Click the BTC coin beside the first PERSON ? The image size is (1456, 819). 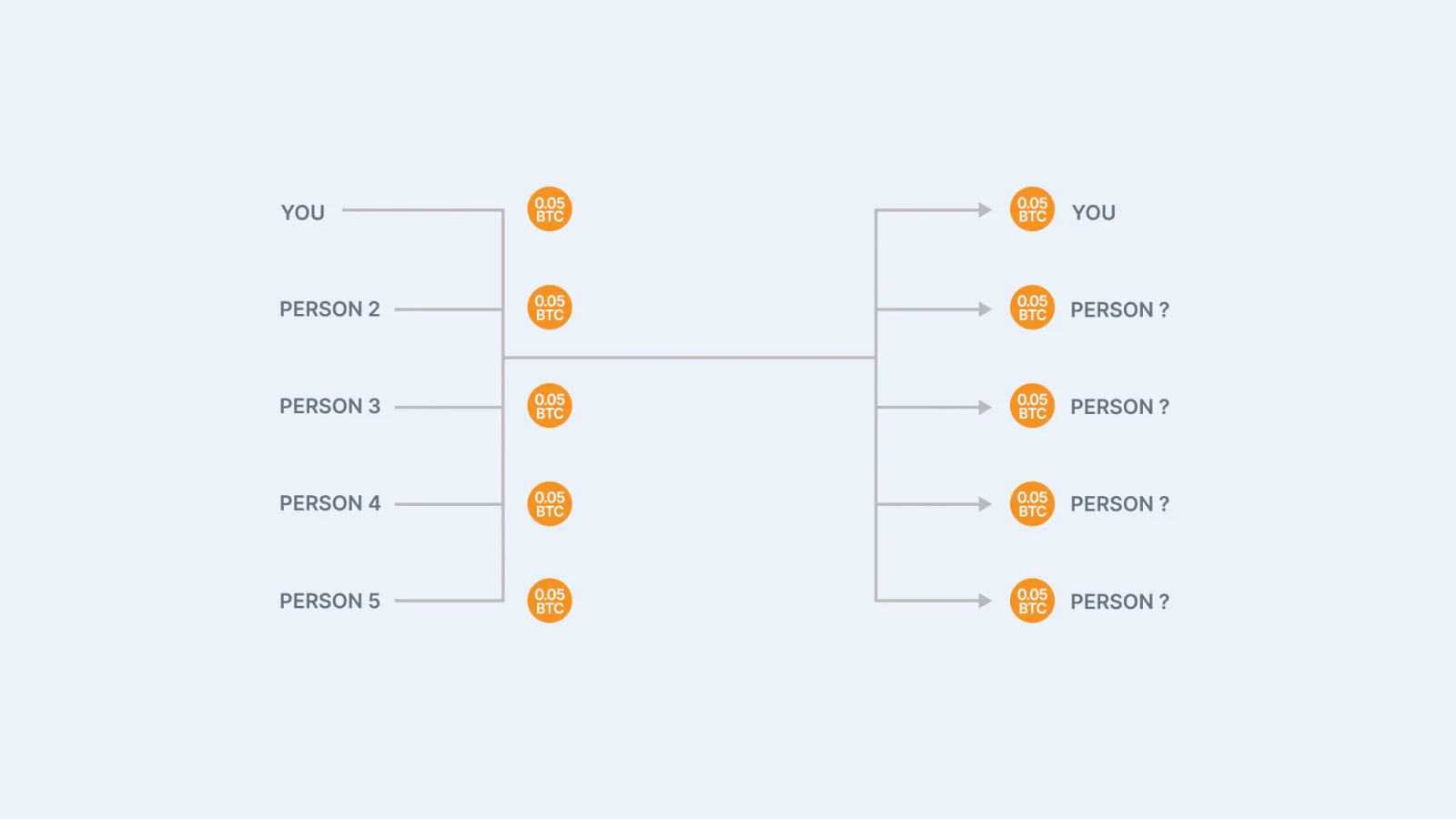click(1032, 308)
